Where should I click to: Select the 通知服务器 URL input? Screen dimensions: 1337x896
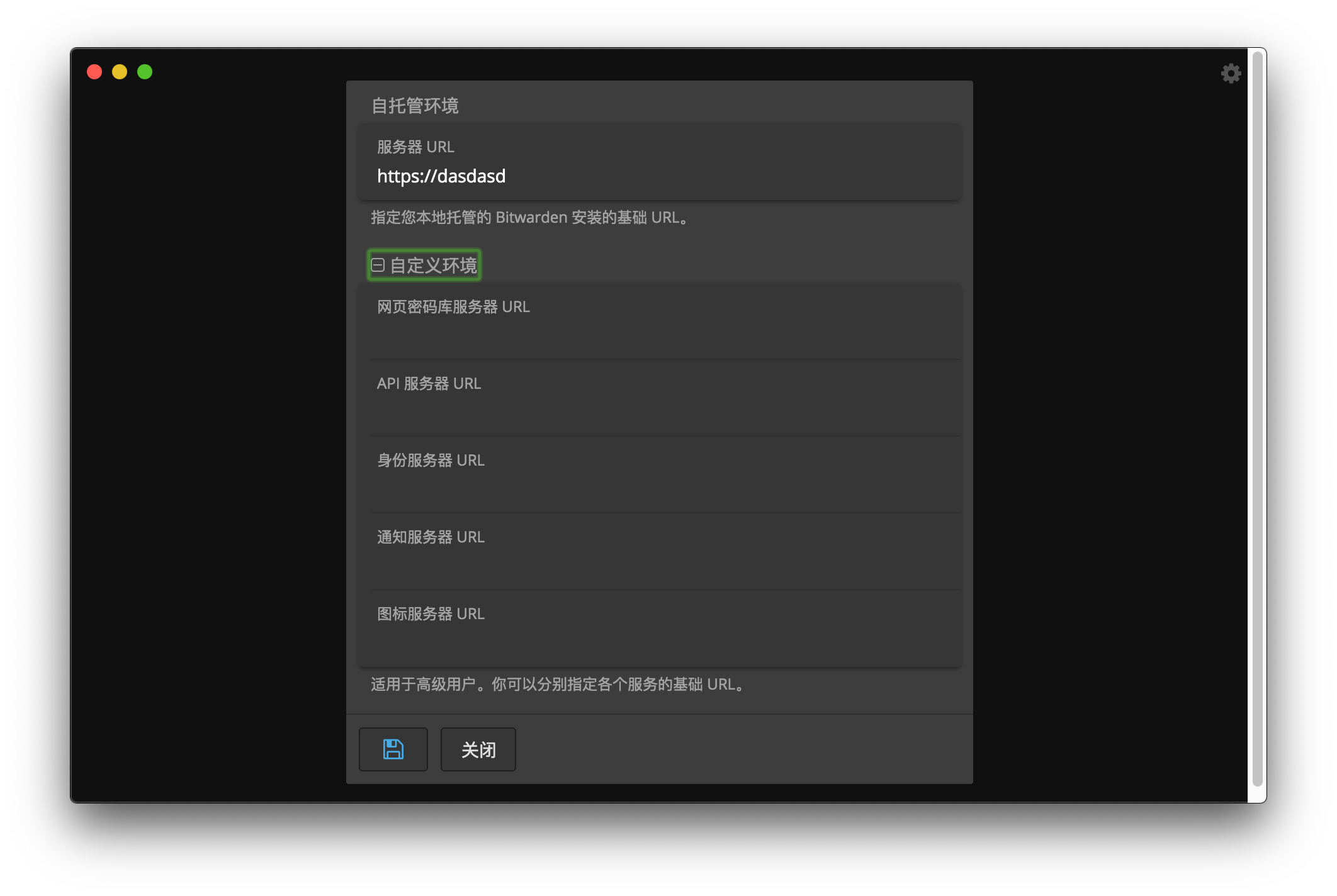660,552
